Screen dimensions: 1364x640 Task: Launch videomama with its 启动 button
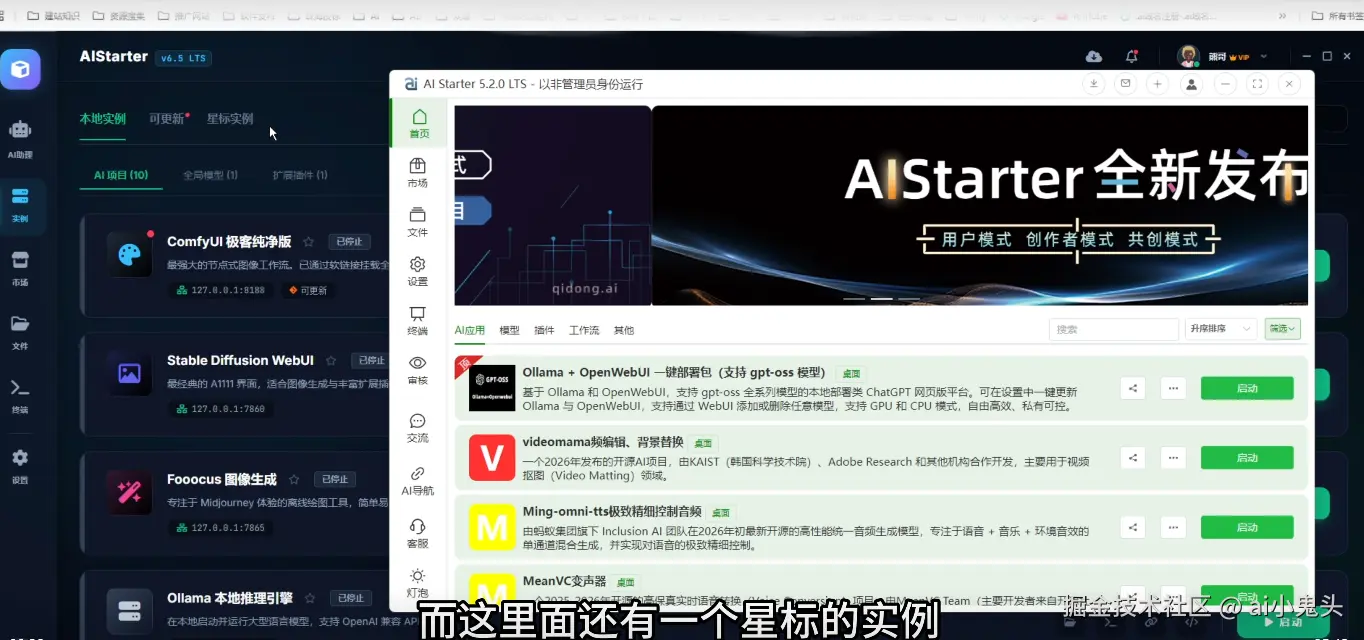pos(1247,458)
